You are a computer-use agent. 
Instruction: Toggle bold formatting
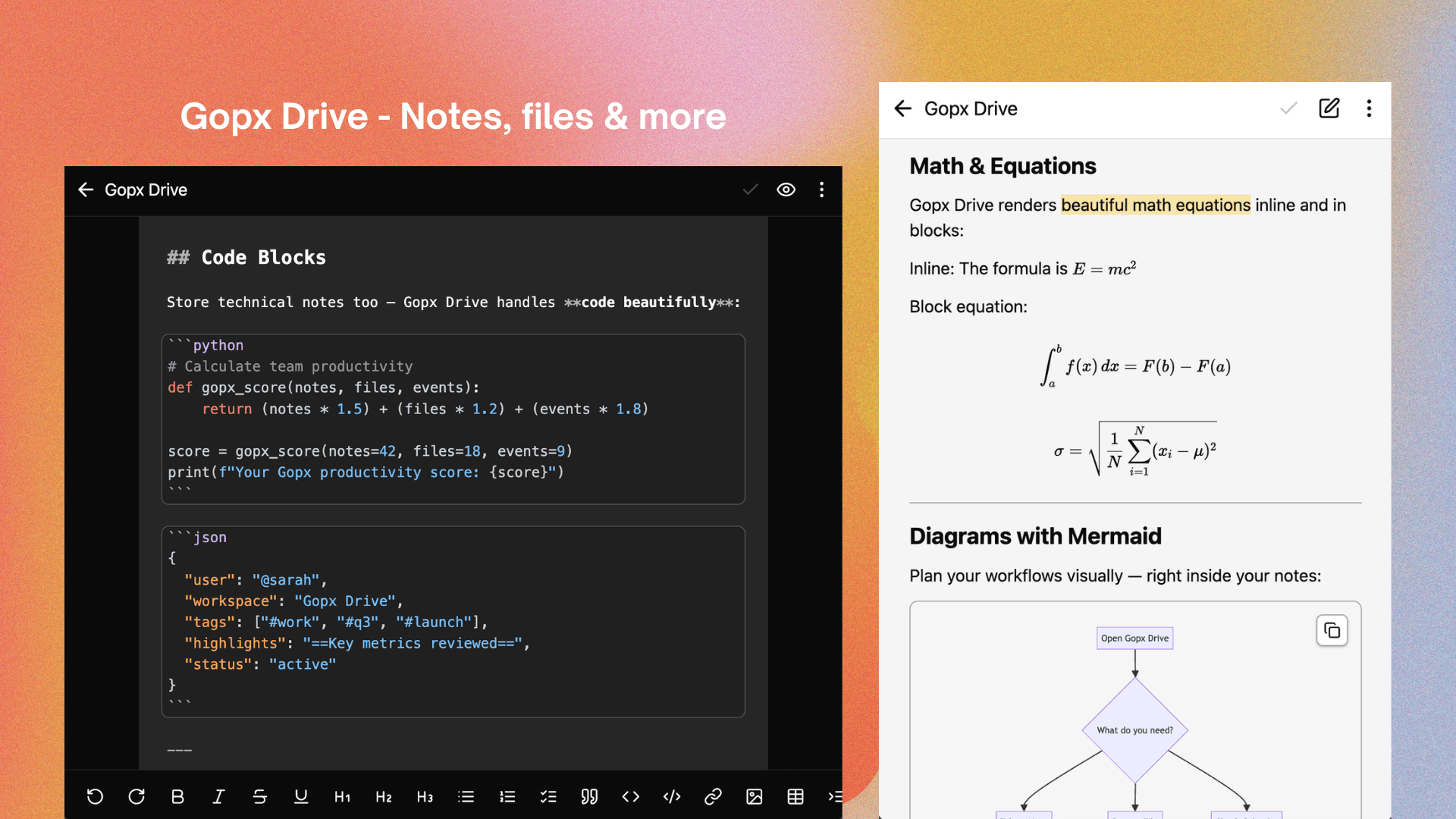pos(177,796)
